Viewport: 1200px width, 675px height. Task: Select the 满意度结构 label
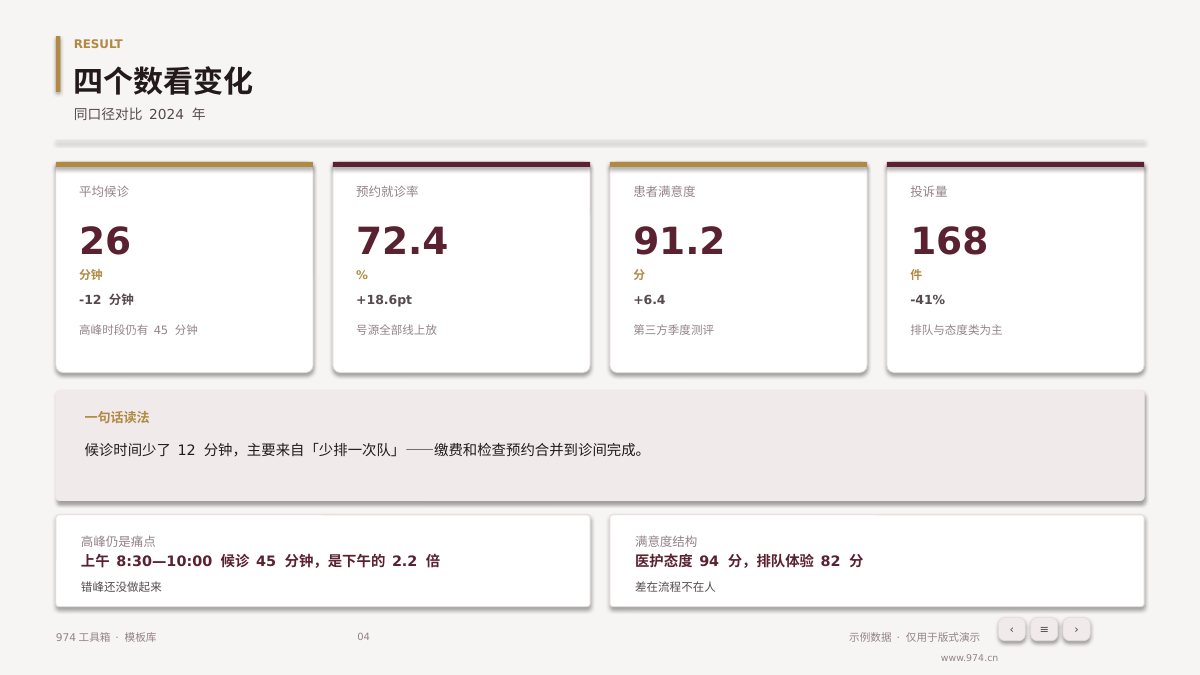(666, 541)
